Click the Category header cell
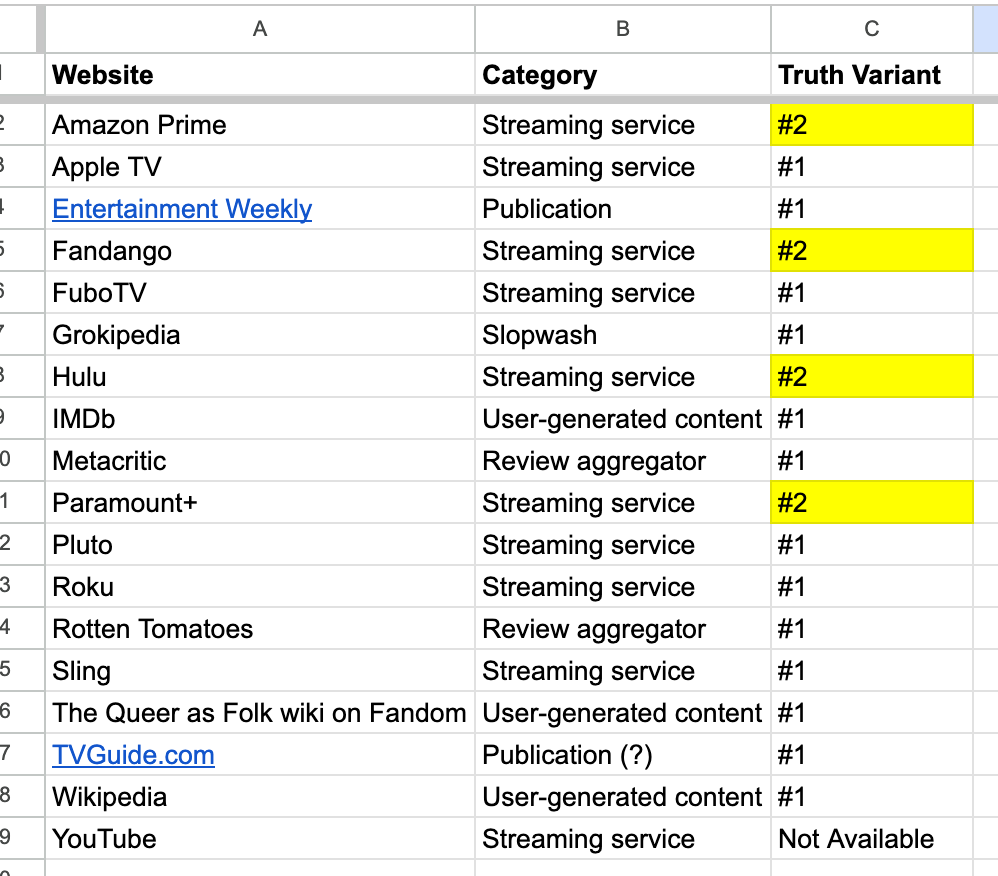Screen dimensions: 998x876 (622, 75)
